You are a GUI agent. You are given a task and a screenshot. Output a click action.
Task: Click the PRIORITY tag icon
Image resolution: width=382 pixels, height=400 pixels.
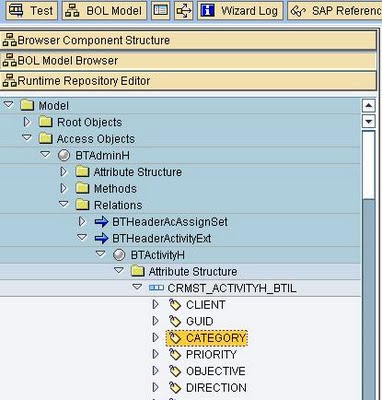coord(175,355)
